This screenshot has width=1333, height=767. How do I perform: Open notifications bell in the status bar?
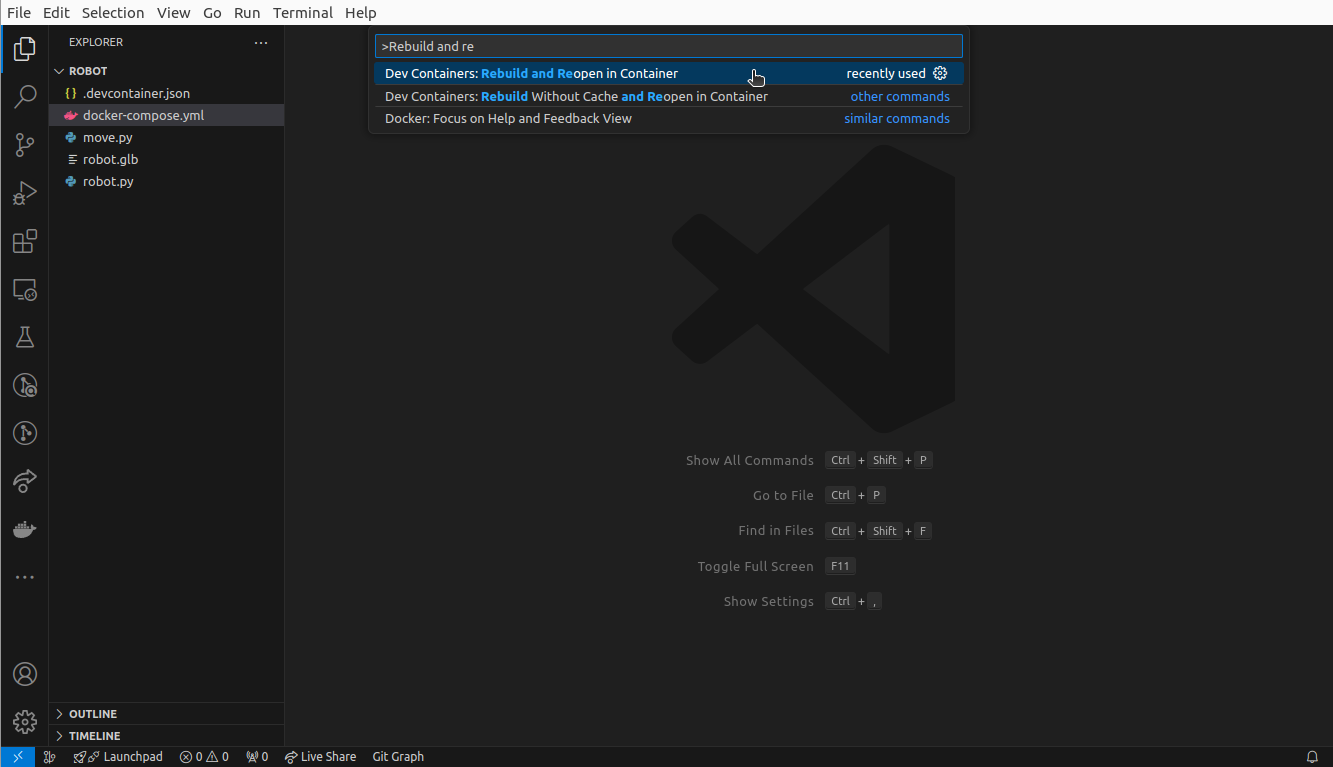coord(1313,757)
